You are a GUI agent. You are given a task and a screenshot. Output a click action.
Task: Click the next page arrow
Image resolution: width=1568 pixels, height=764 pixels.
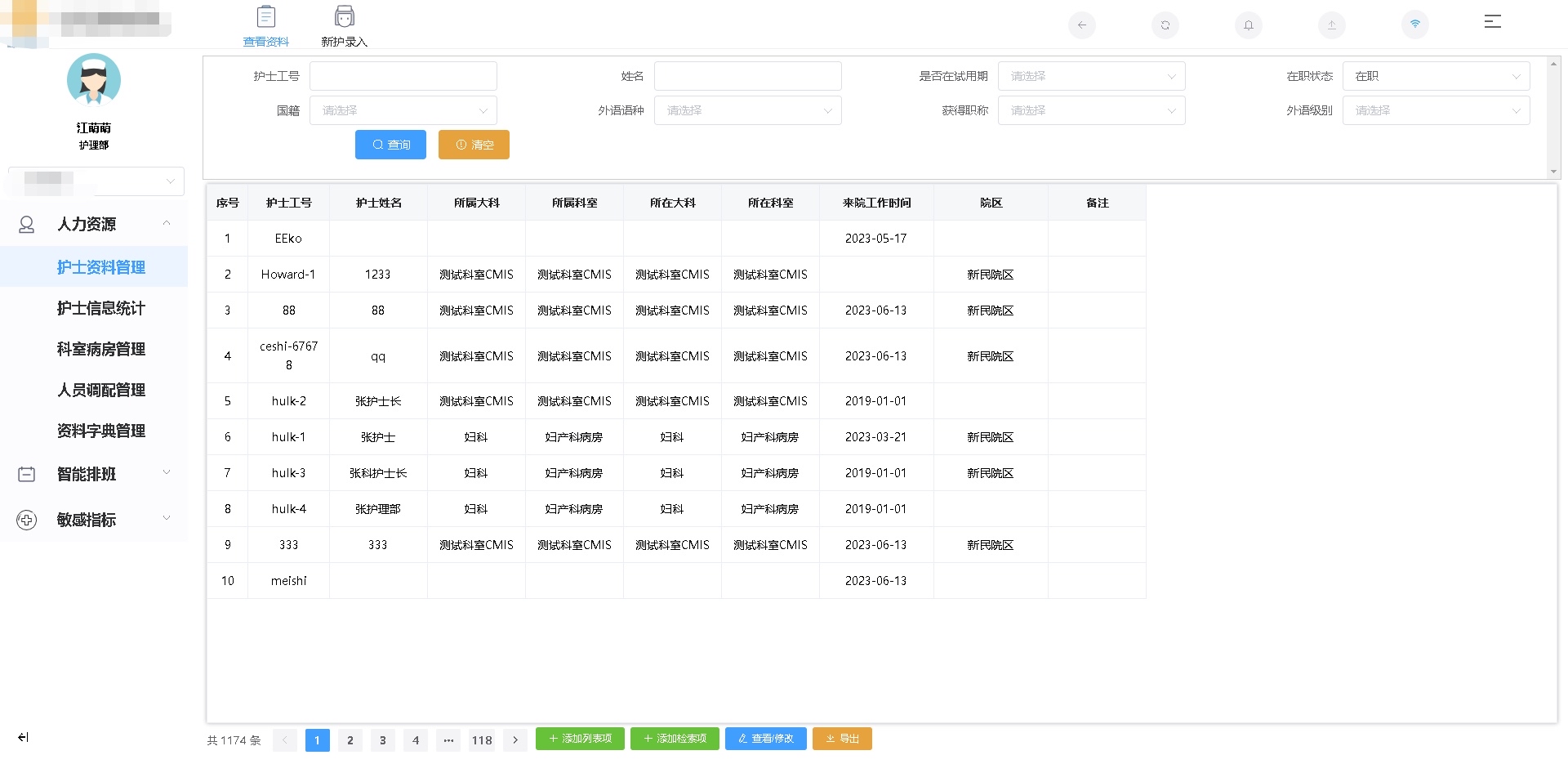[515, 740]
